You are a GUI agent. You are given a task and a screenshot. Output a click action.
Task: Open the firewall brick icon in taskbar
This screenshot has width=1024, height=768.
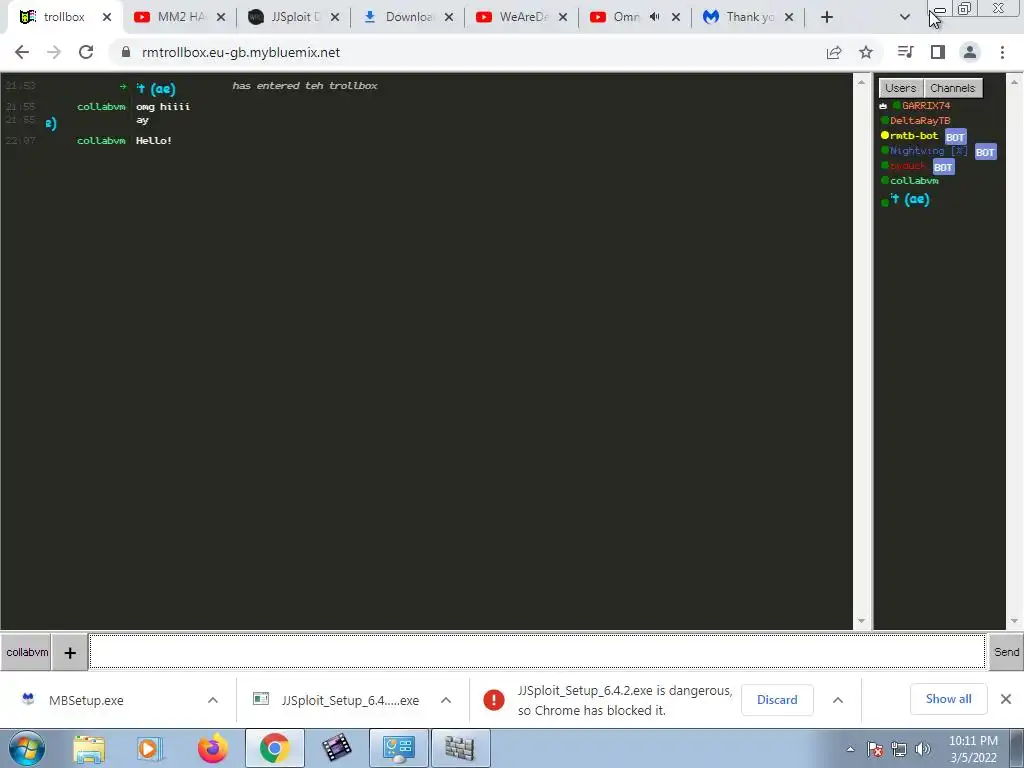(x=460, y=748)
